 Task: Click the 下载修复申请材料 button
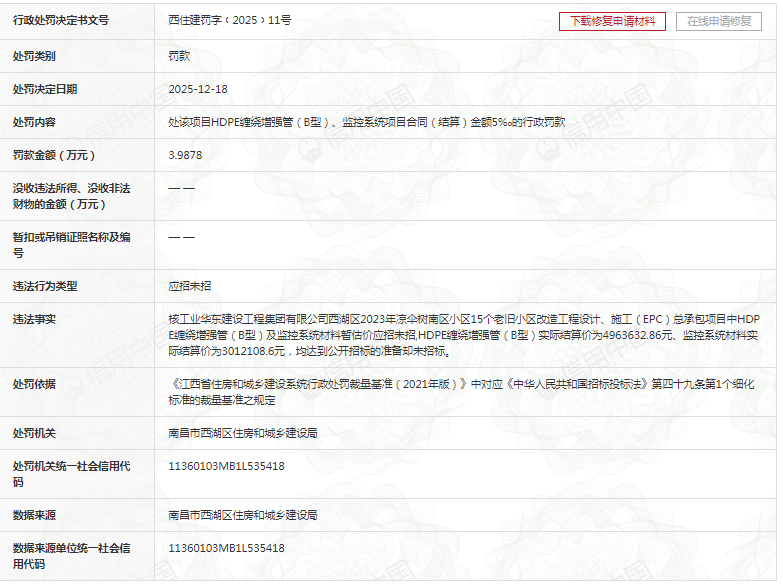[612, 21]
